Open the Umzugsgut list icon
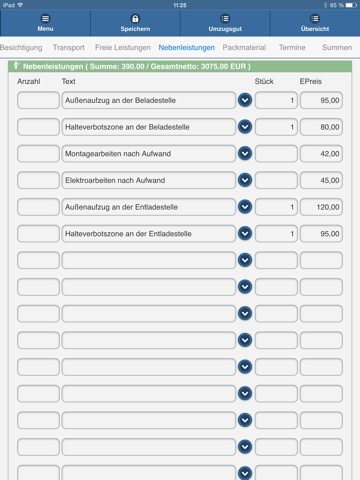 pos(225,19)
